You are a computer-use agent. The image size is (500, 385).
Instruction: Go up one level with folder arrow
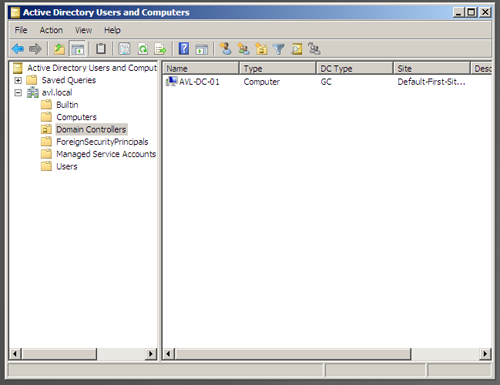[x=59, y=49]
